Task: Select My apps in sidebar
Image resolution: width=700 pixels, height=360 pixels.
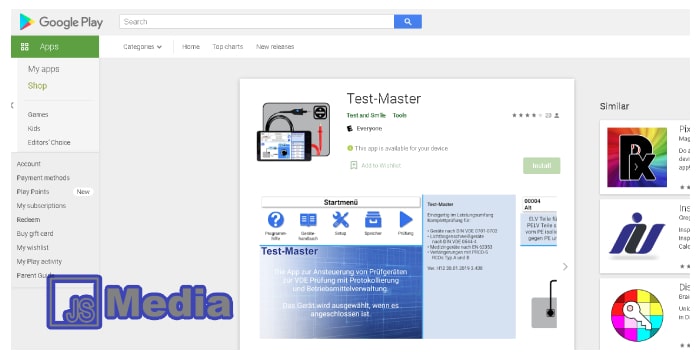Action: pyautogui.click(x=44, y=69)
